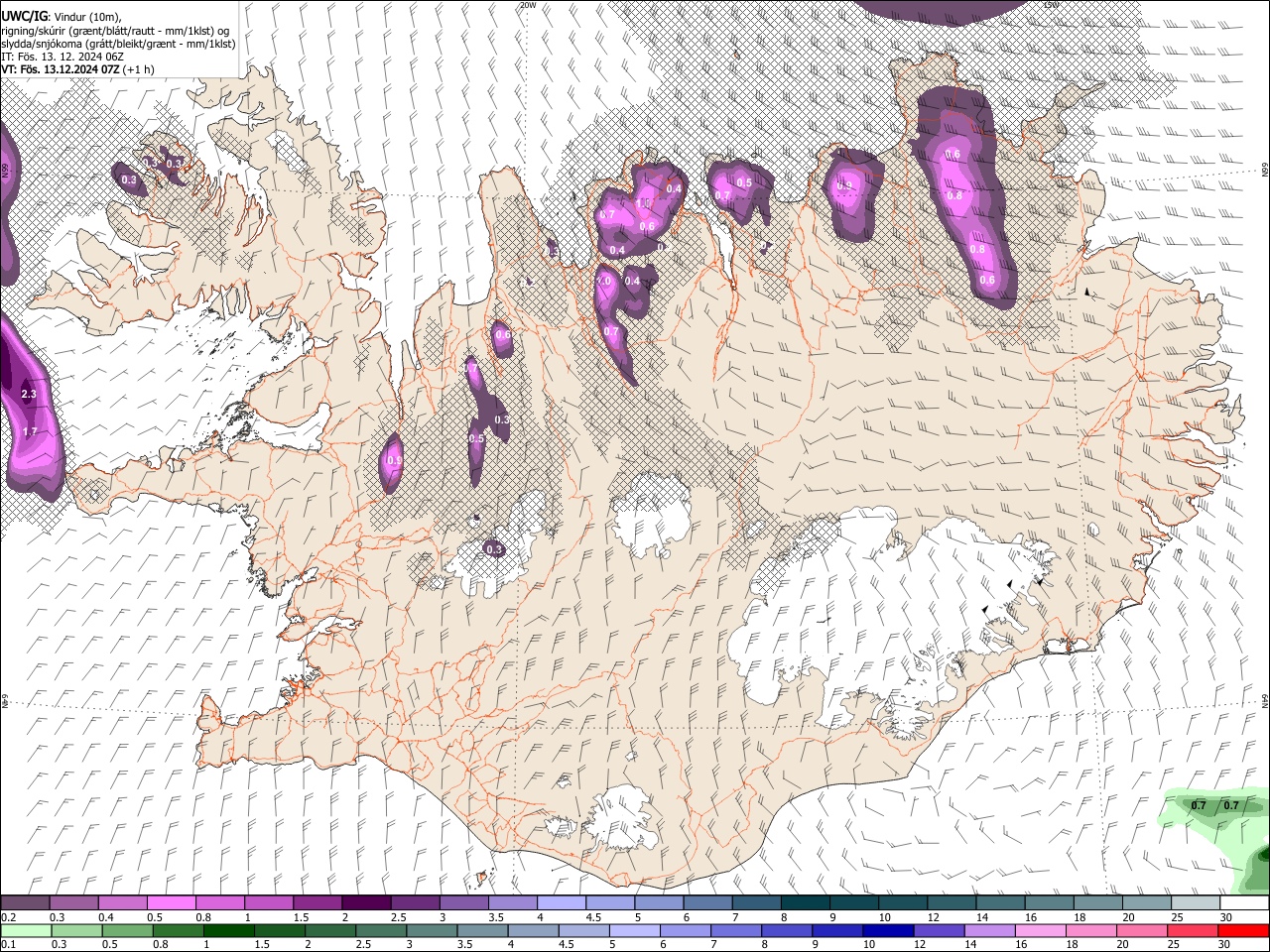The width and height of the screenshot is (1270, 952).
Task: Select the snow scale swatch between 20 and 25
Action: [1147, 903]
